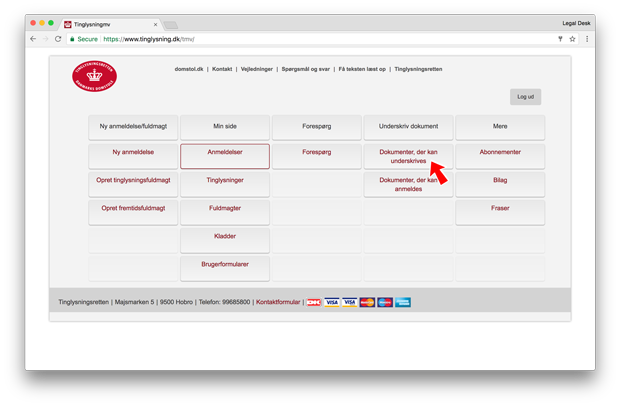The image size is (620, 406).
Task: Click the first VISA card icon
Action: click(x=332, y=302)
